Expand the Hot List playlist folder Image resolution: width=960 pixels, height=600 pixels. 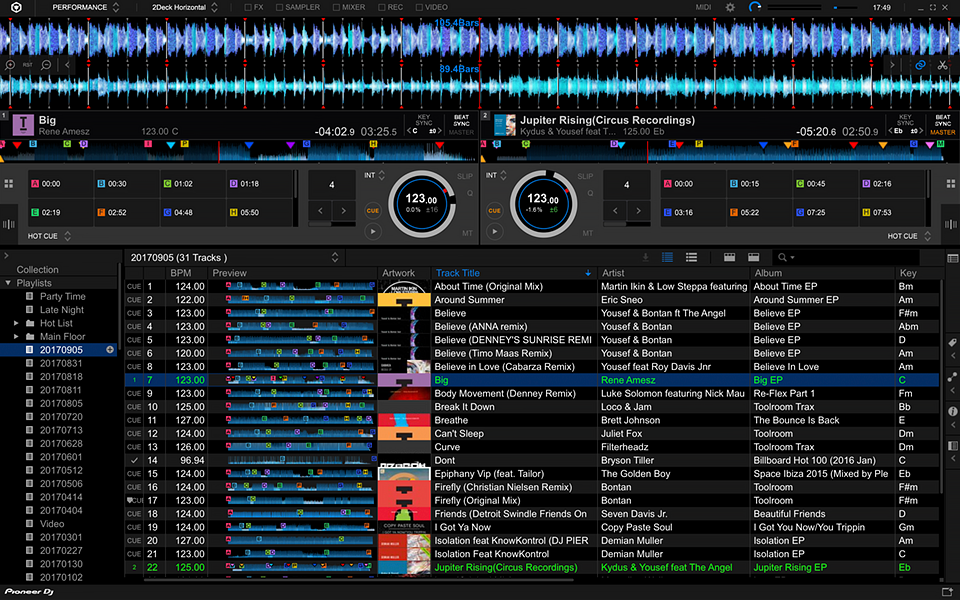[x=18, y=323]
